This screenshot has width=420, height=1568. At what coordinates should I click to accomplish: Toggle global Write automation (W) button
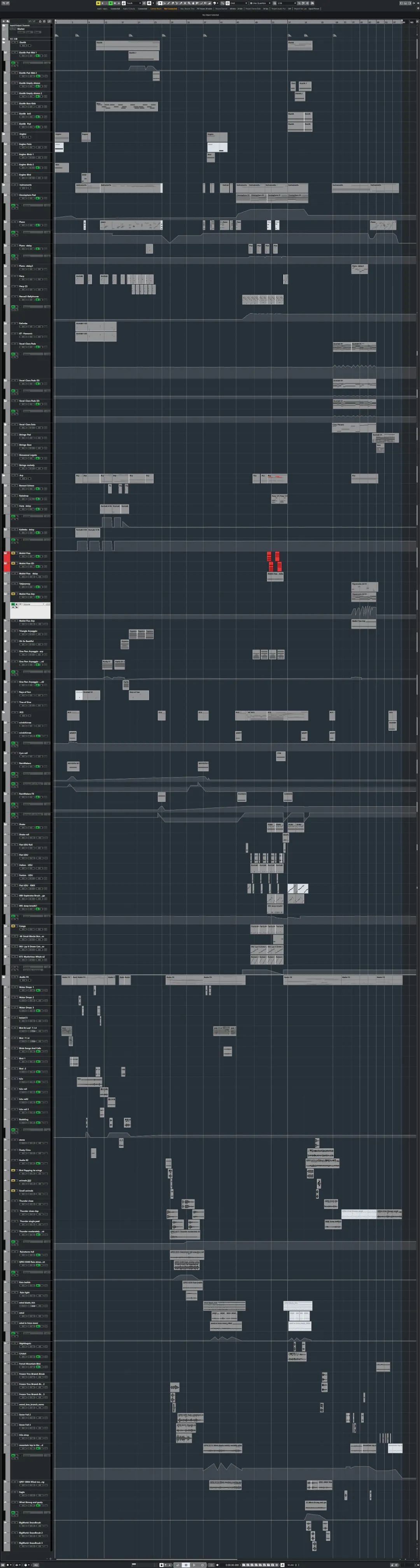tap(114, 3)
